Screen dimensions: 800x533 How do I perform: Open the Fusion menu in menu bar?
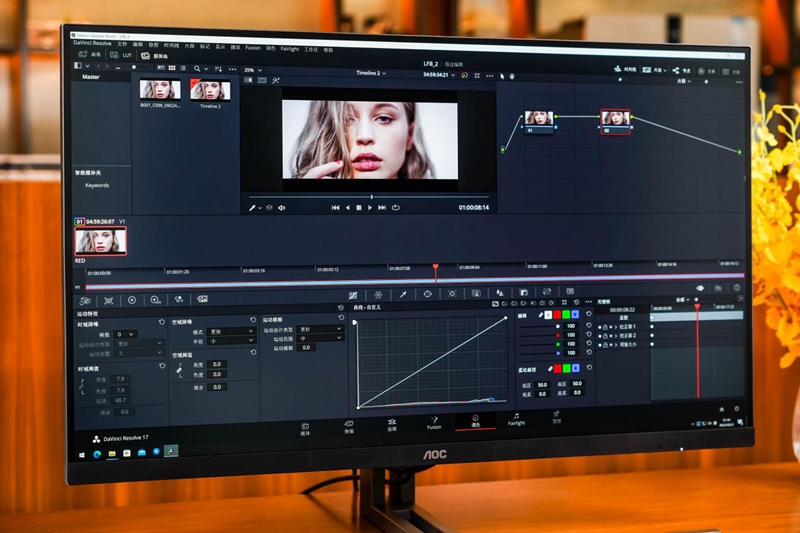click(253, 47)
